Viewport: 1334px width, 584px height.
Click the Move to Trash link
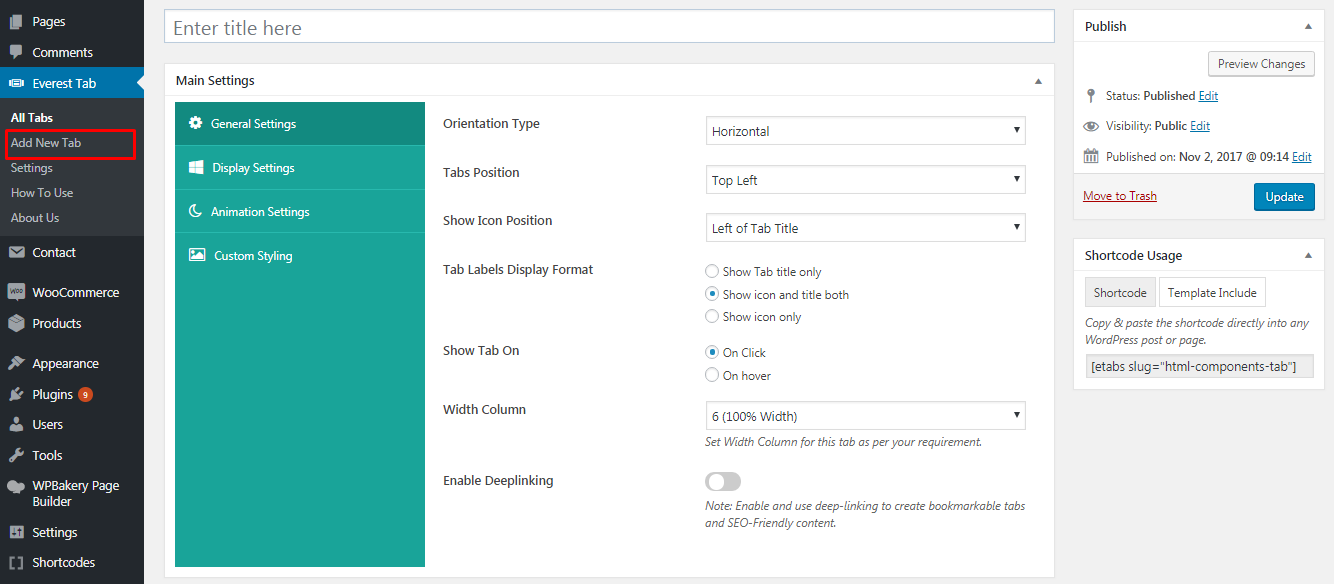(x=1120, y=196)
